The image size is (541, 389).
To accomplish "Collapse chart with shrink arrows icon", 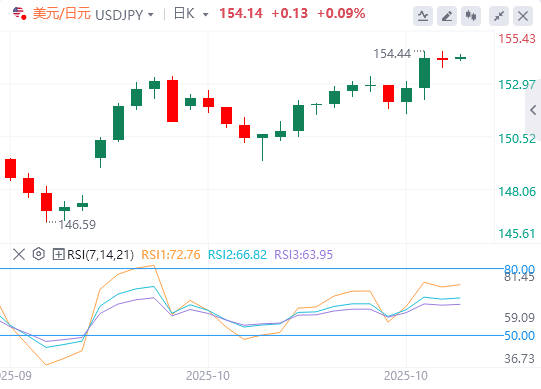I will pos(499,16).
